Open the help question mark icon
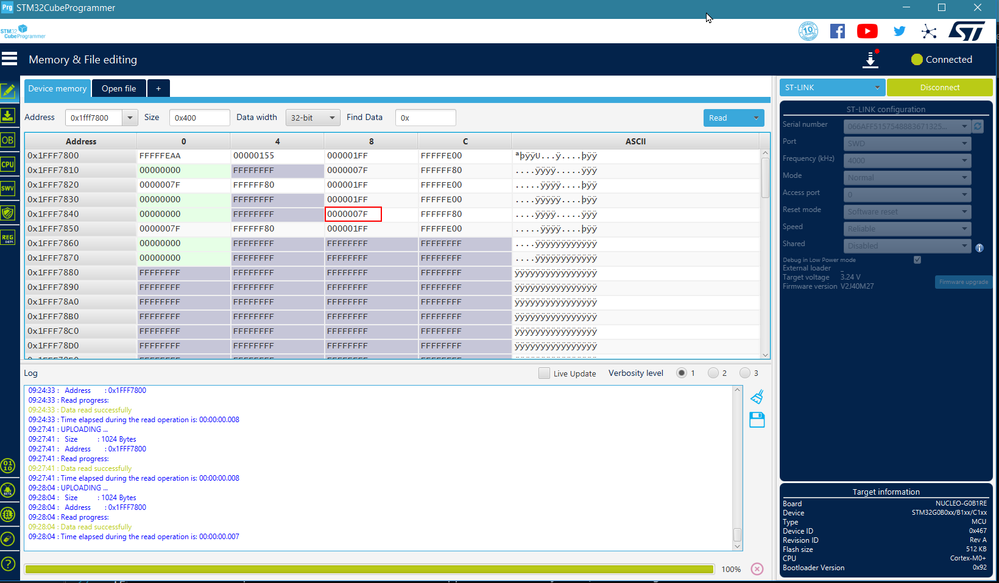Image resolution: width=999 pixels, height=583 pixels. click(8, 563)
